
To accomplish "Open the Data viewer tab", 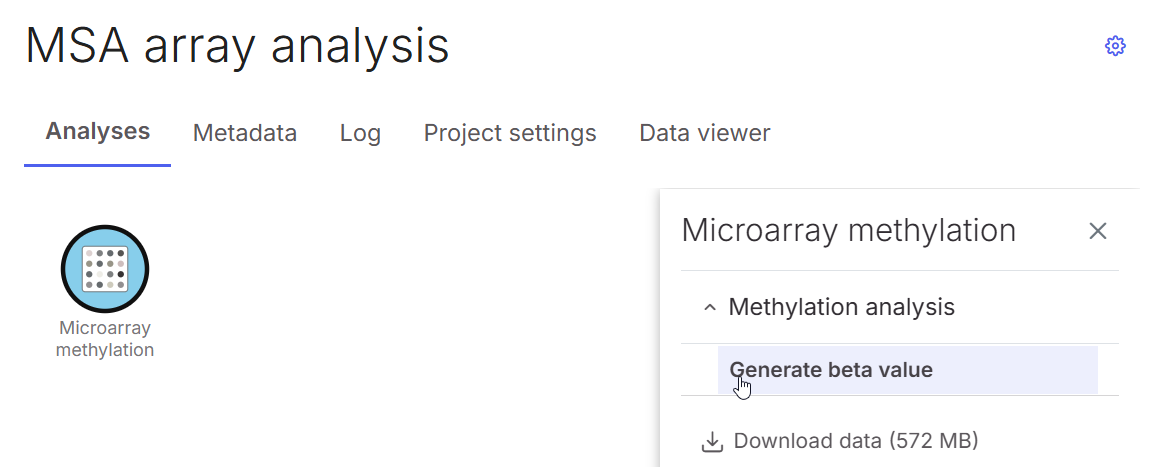I will [x=705, y=133].
